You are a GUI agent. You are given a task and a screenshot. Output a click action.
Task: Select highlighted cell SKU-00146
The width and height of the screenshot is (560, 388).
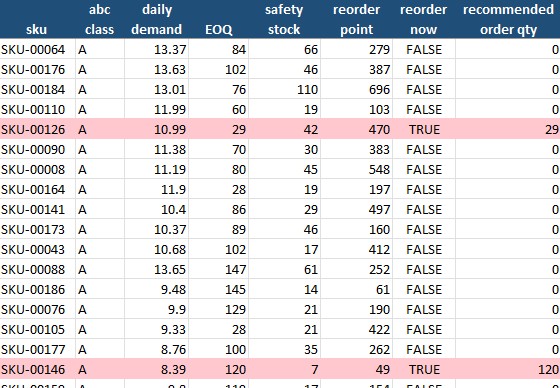coord(37,369)
